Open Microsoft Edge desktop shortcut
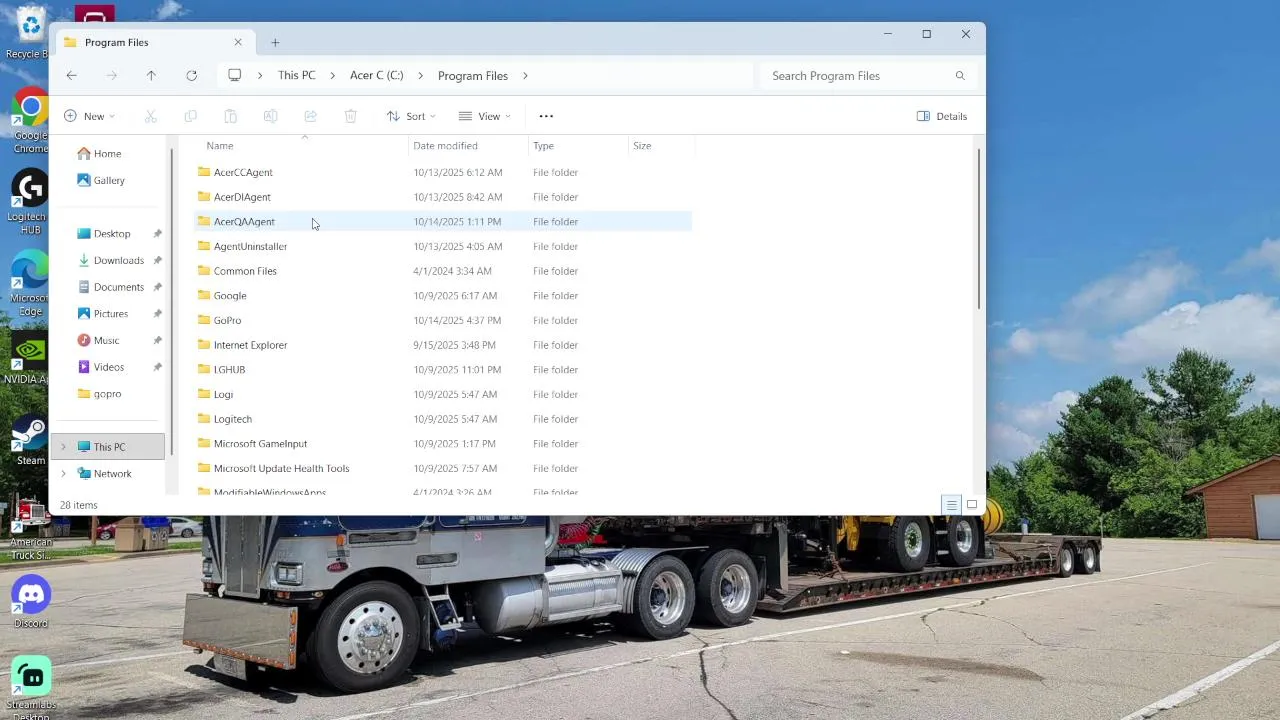Image resolution: width=1280 pixels, height=720 pixels. coord(31,284)
